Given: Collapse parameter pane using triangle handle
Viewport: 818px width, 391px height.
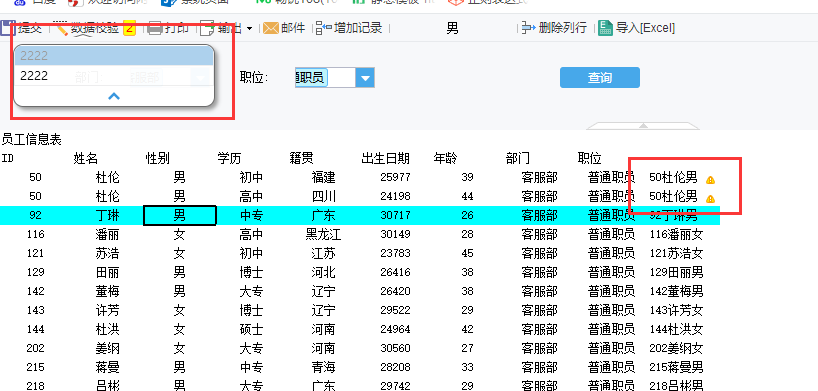Looking at the screenshot, I should click(643, 126).
